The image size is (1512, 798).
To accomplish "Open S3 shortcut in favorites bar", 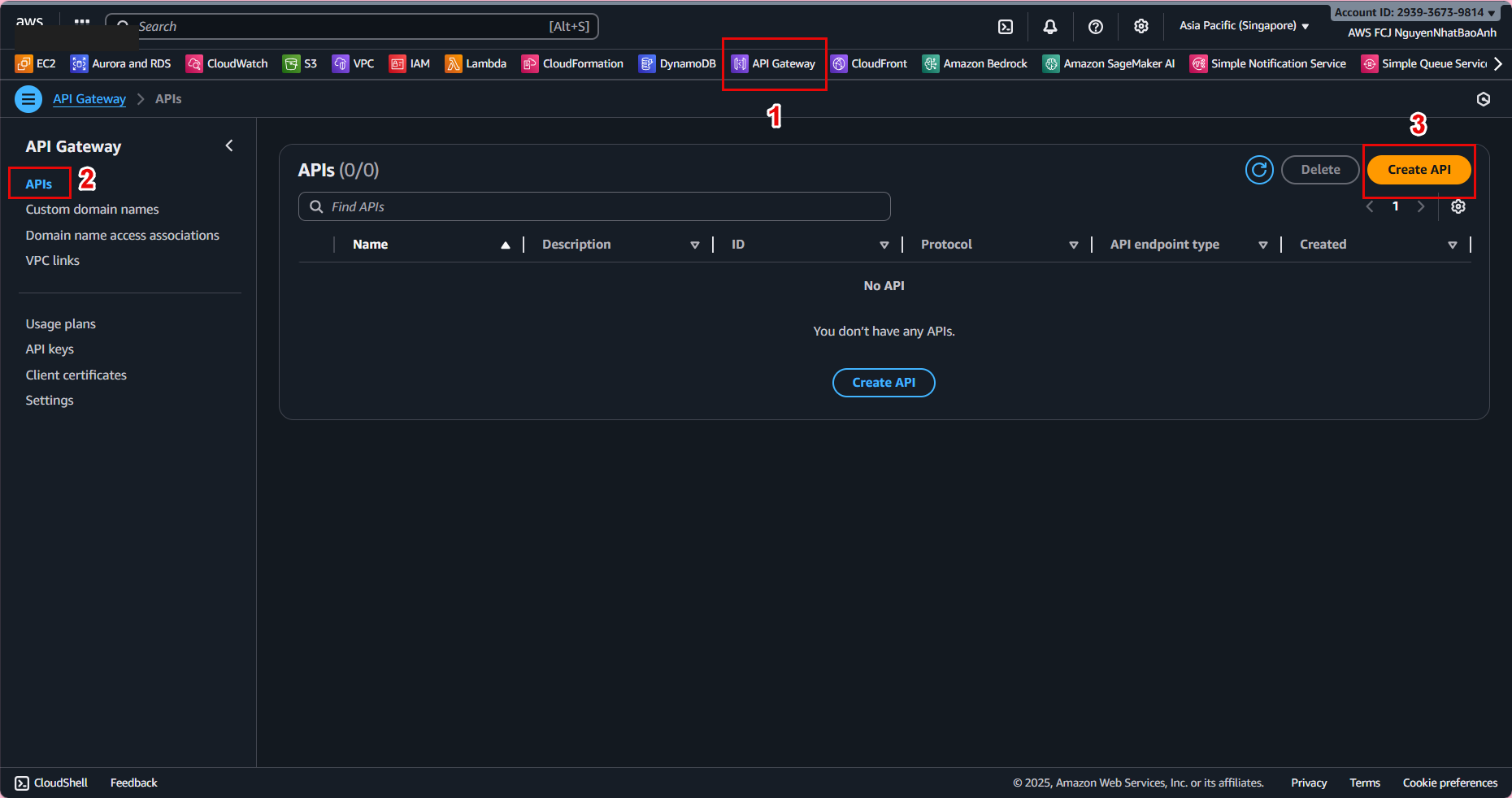I will 300,63.
